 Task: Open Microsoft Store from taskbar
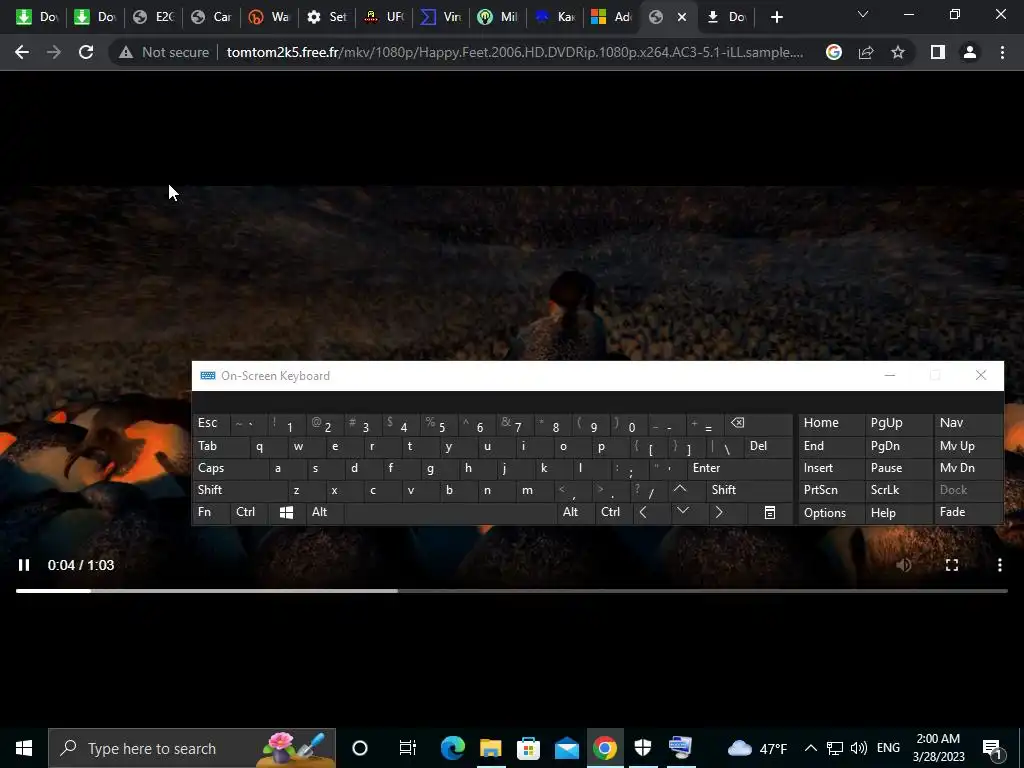pos(528,748)
